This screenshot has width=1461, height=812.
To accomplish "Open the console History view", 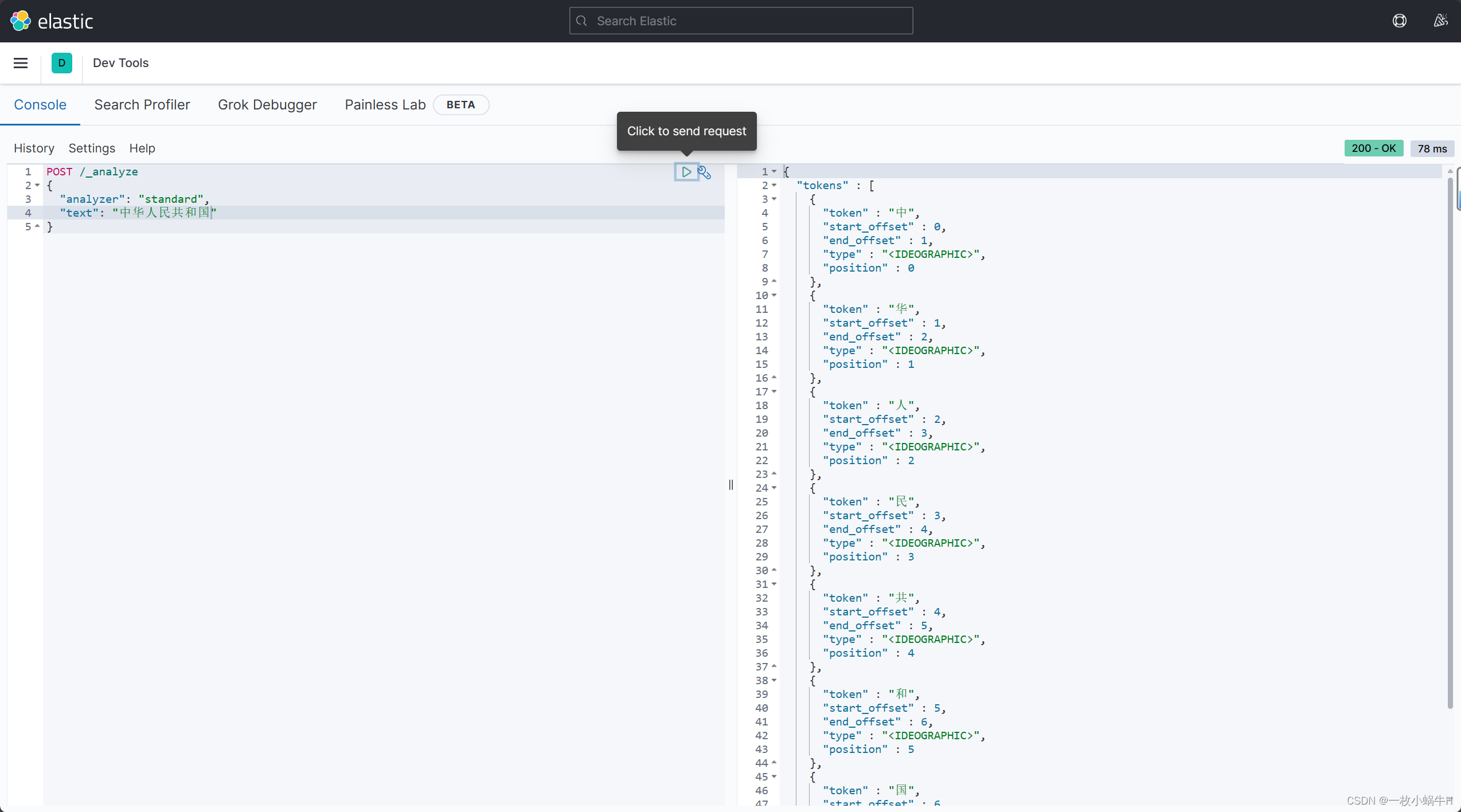I will tap(33, 148).
